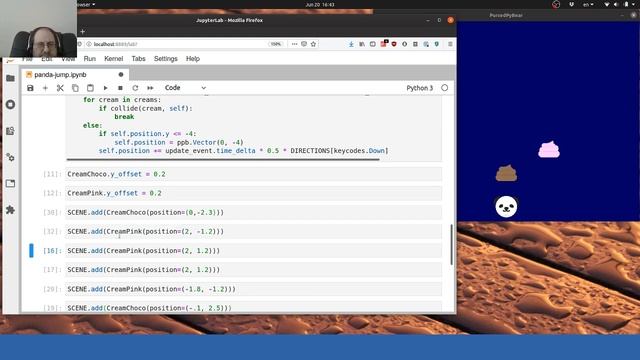Viewport: 640px width, 360px height.
Task: Click the 150% zoom level badge
Action: coord(276,44)
